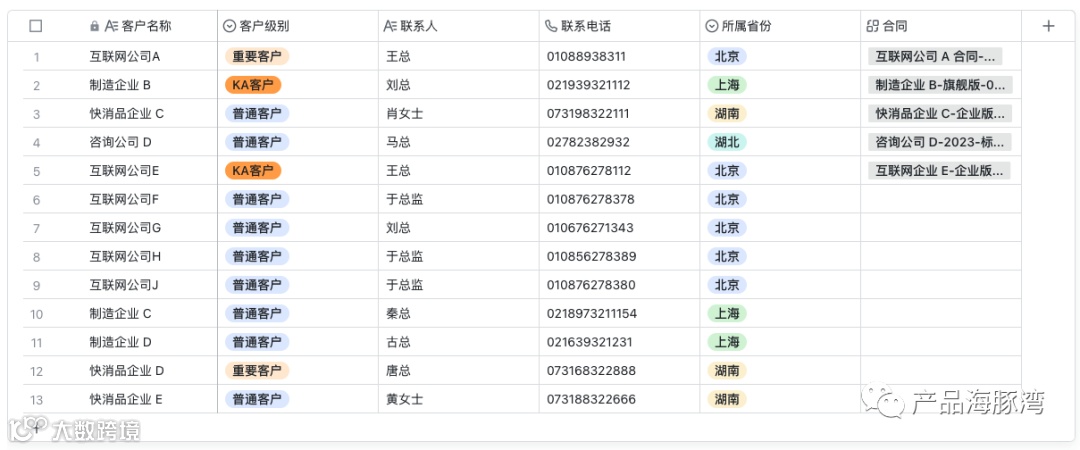The width and height of the screenshot is (1080, 450).
Task: Click phone number 02782382932
Action: tap(588, 143)
